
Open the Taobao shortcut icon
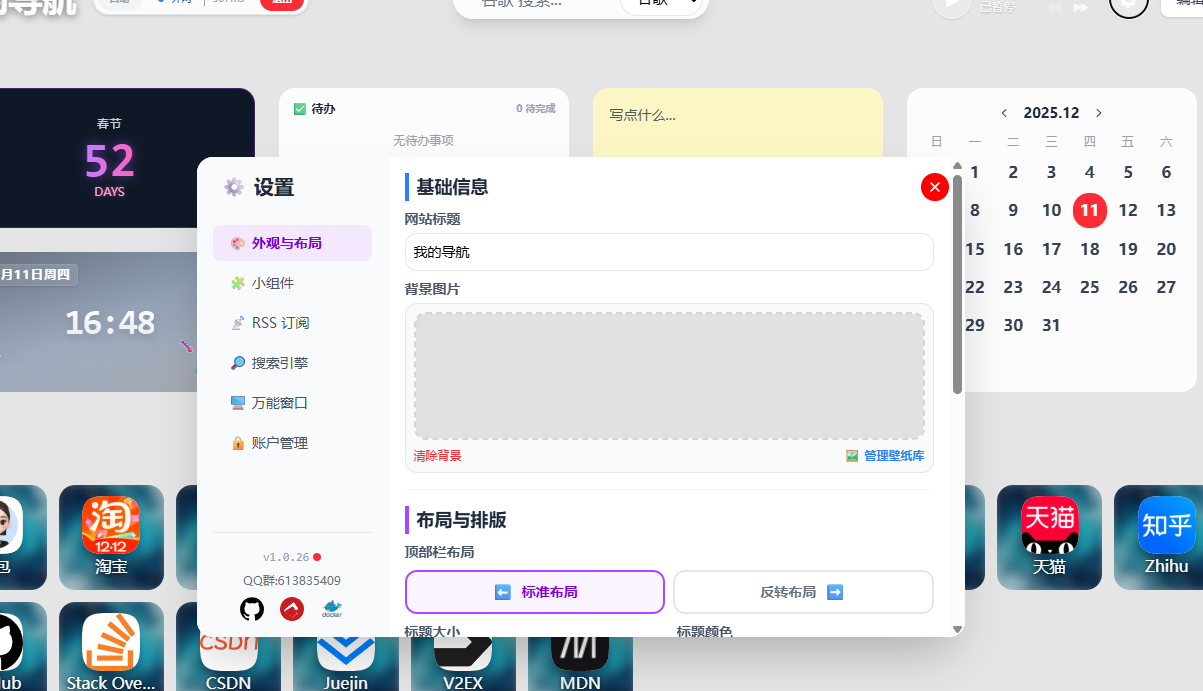coord(111,527)
